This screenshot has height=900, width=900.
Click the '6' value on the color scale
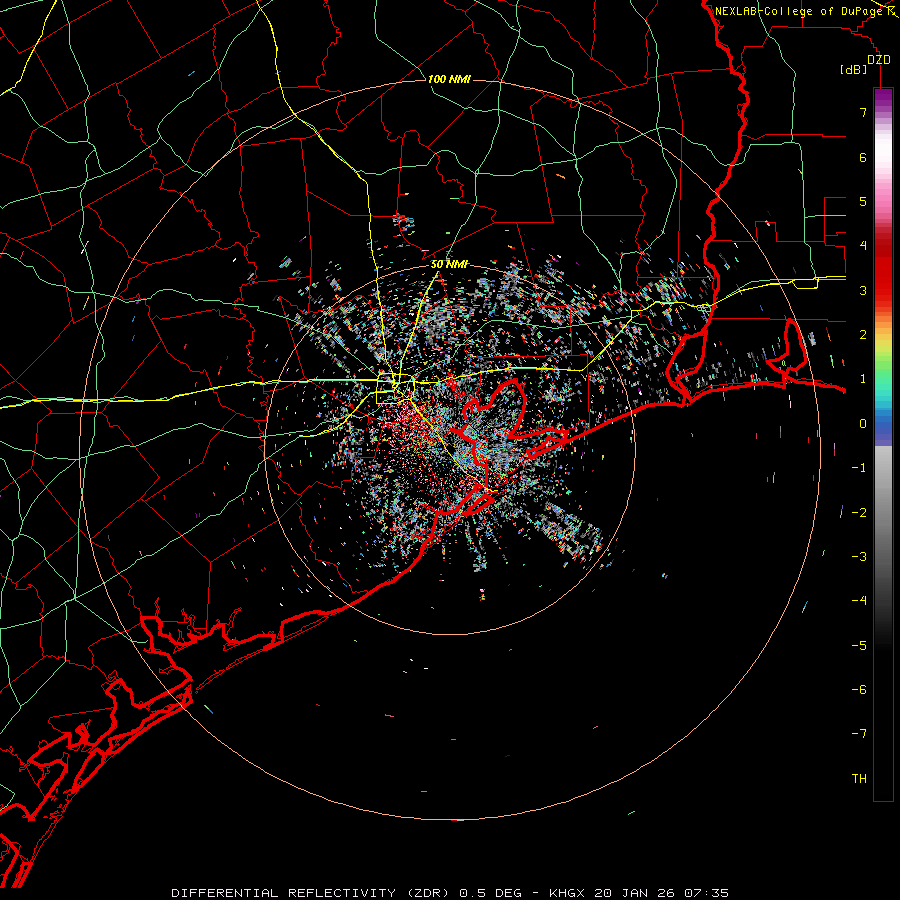[863, 157]
